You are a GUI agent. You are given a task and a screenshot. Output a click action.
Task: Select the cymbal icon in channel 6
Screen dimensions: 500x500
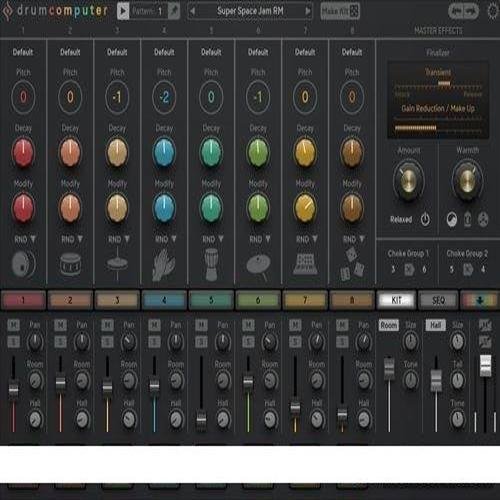[x=258, y=266]
